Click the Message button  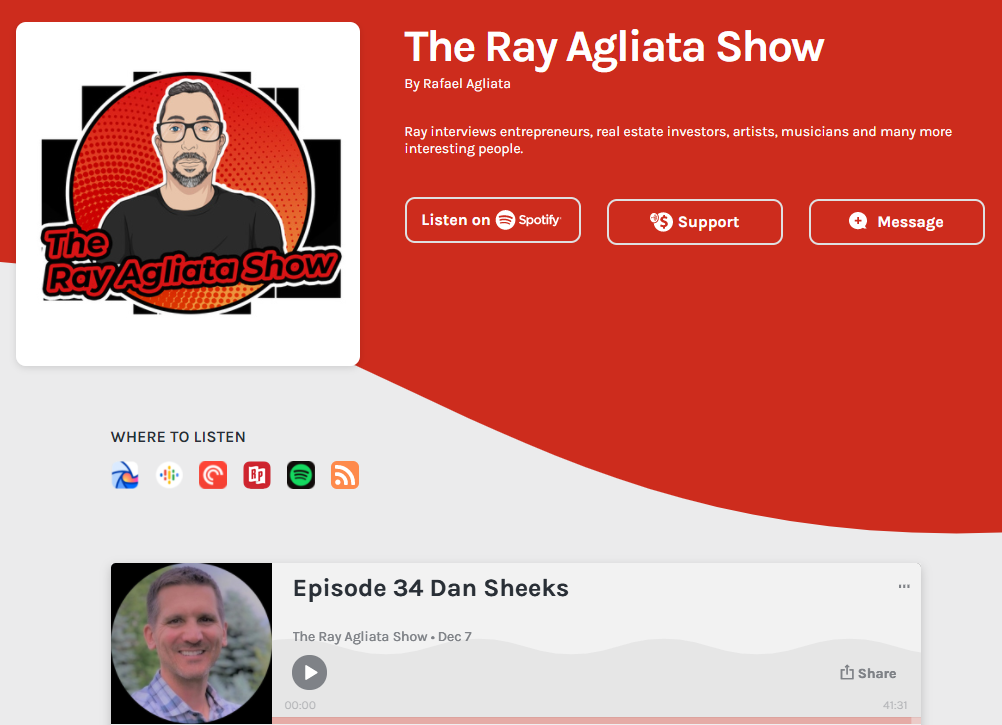click(x=897, y=222)
